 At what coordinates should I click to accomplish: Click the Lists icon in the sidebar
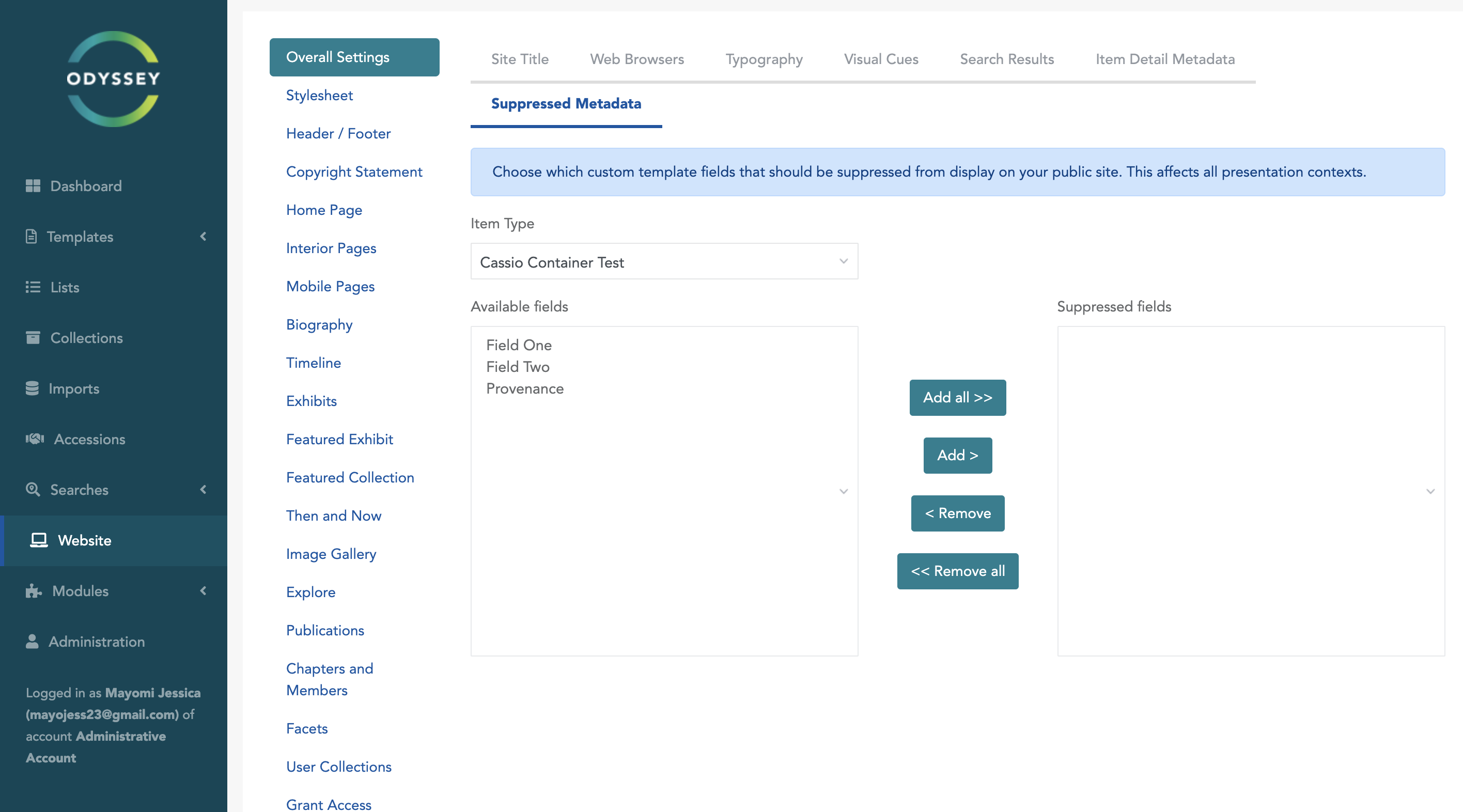coord(33,287)
